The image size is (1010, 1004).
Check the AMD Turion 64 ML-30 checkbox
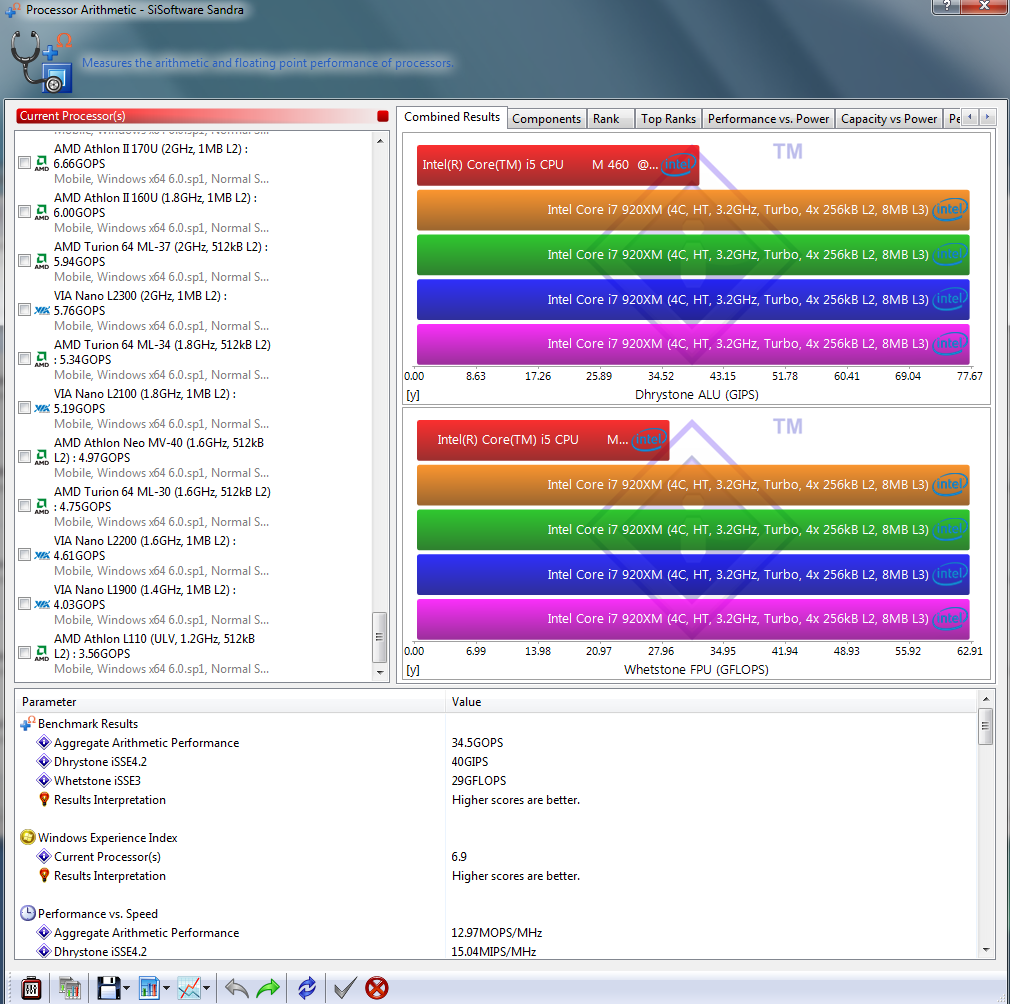[x=24, y=506]
